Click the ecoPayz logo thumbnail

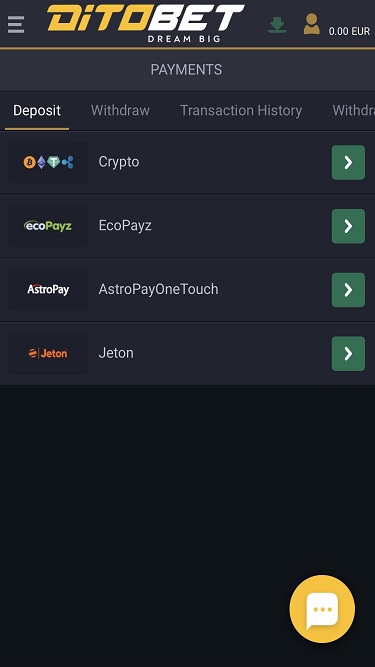(x=48, y=226)
